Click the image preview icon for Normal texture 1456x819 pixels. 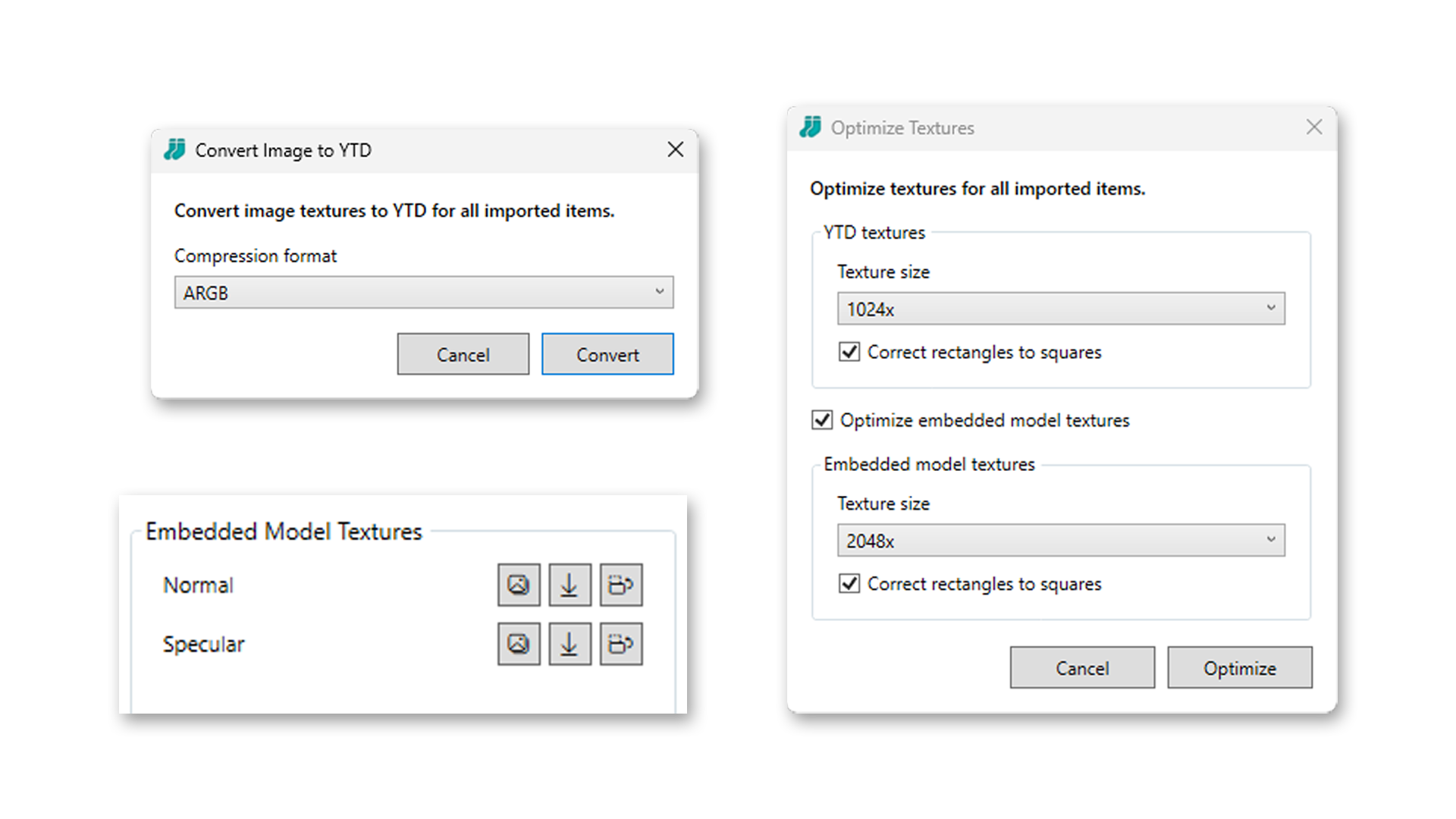(x=519, y=585)
